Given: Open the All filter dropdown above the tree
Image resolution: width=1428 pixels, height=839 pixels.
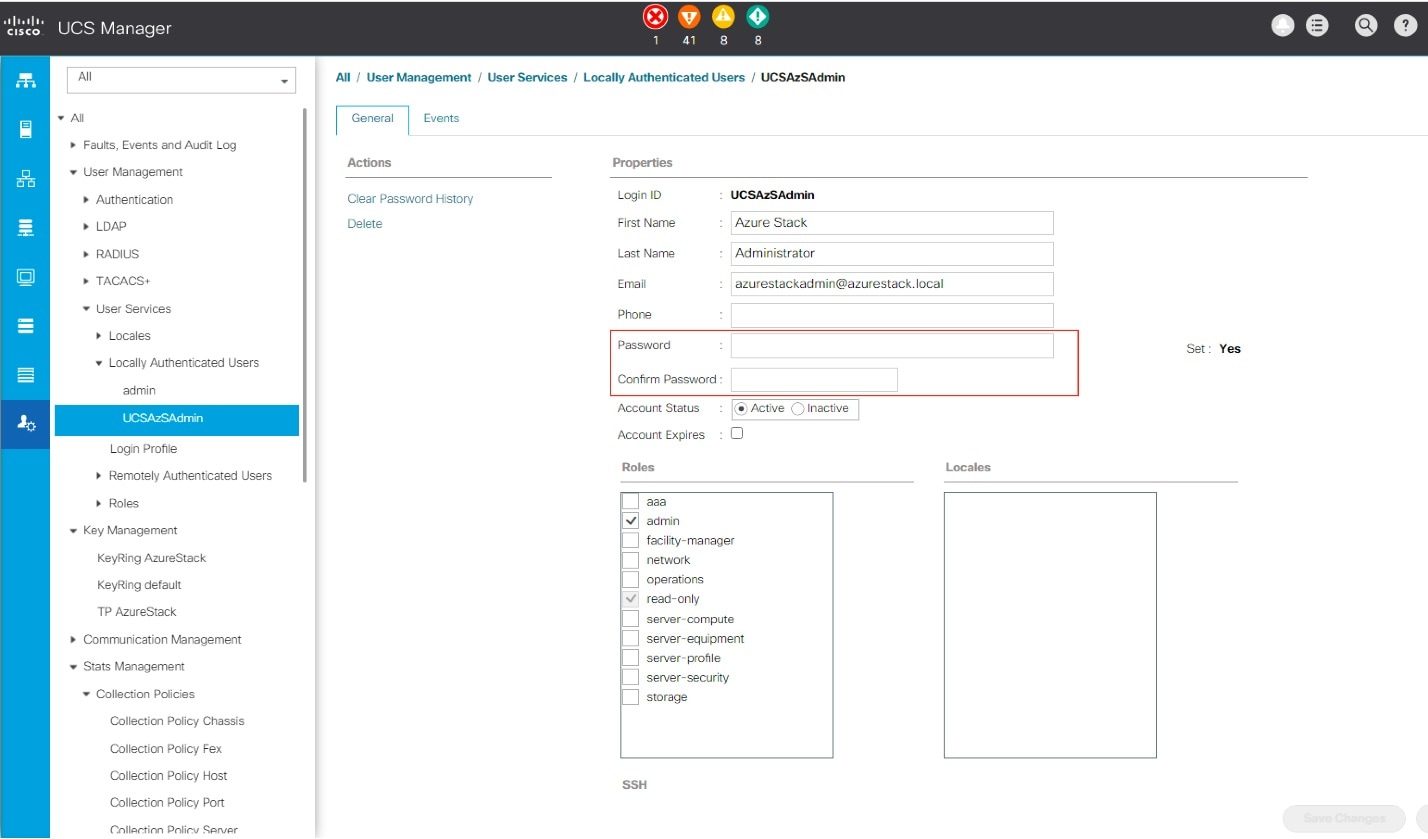Looking at the screenshot, I should [x=181, y=80].
